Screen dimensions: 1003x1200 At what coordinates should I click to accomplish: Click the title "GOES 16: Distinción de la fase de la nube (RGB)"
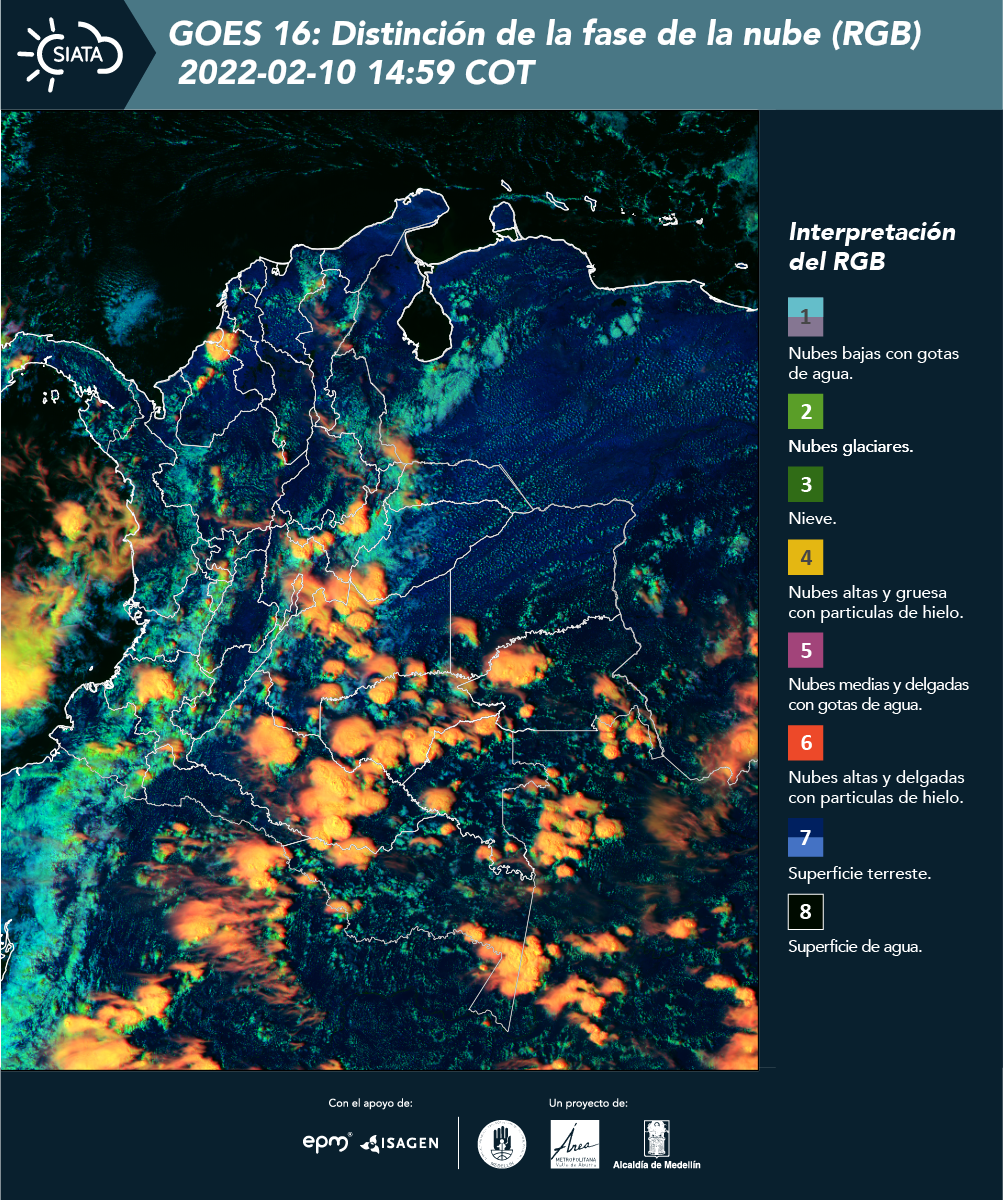tap(545, 35)
